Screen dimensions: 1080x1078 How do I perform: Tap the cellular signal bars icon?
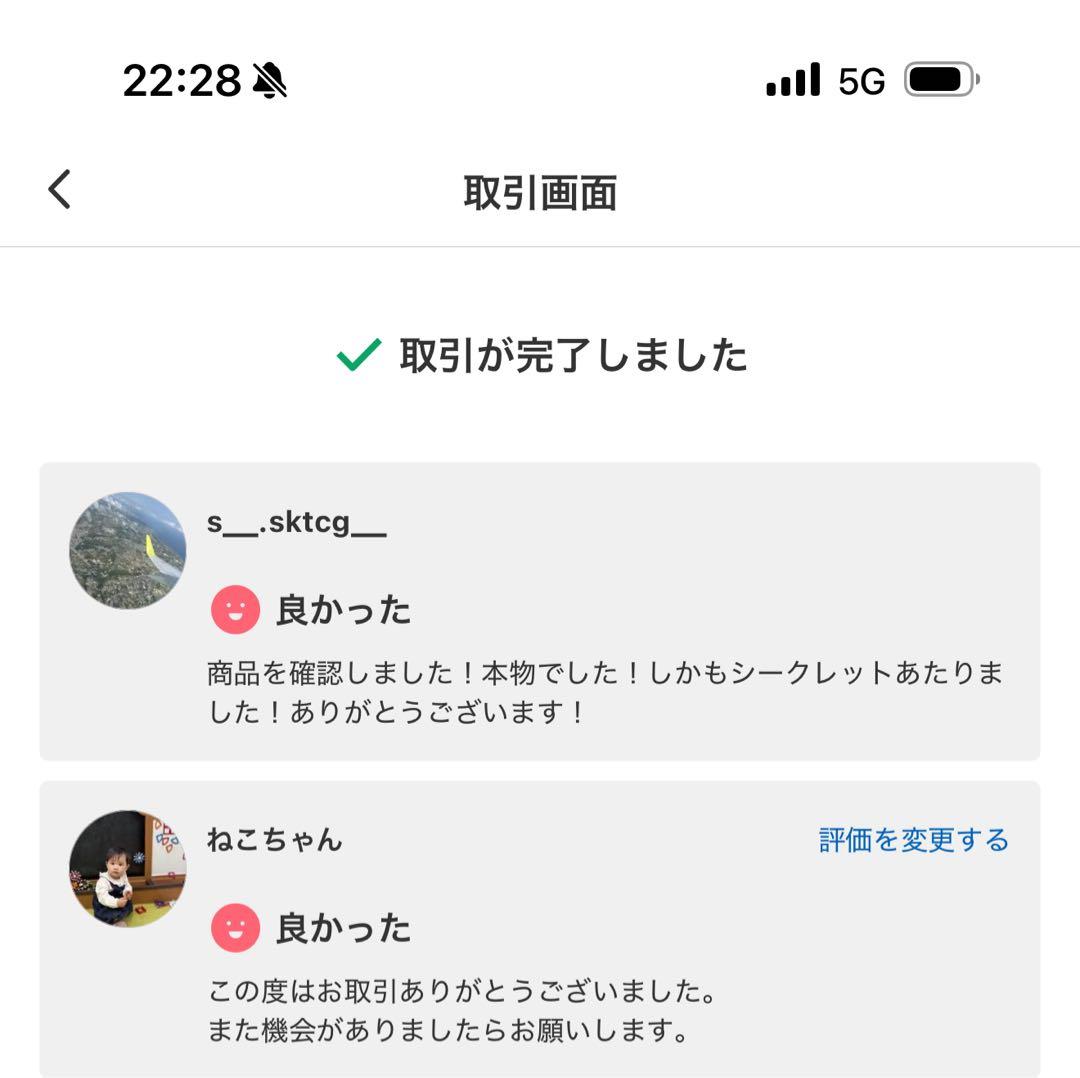pos(793,80)
